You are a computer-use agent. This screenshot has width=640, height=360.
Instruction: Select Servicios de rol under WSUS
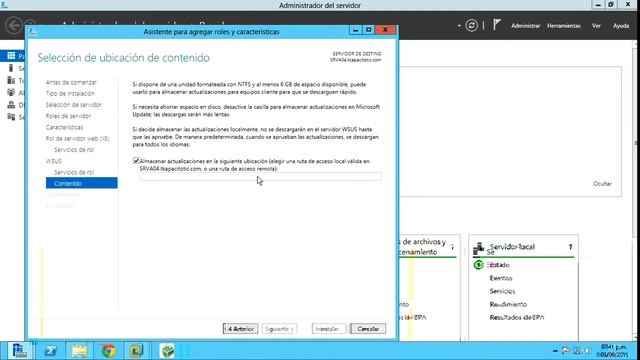[x=74, y=172]
